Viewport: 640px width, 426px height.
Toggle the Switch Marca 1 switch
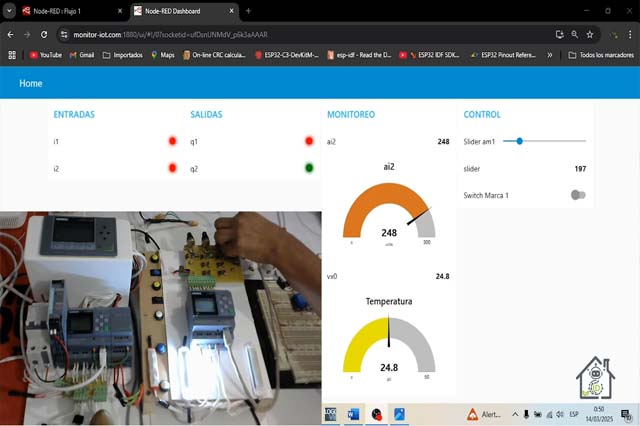[x=577, y=195]
